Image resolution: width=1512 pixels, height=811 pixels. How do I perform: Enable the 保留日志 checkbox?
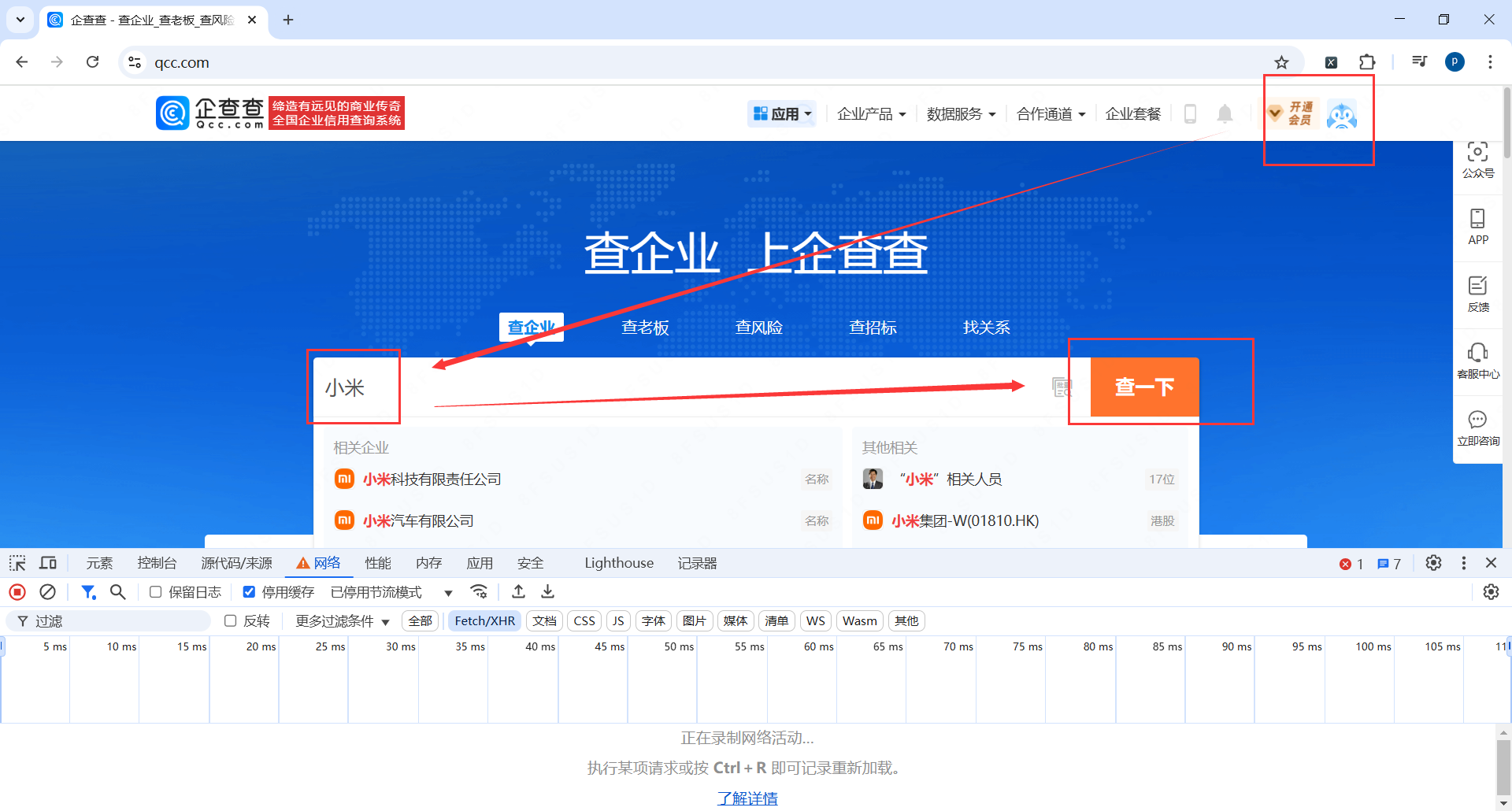pyautogui.click(x=156, y=592)
